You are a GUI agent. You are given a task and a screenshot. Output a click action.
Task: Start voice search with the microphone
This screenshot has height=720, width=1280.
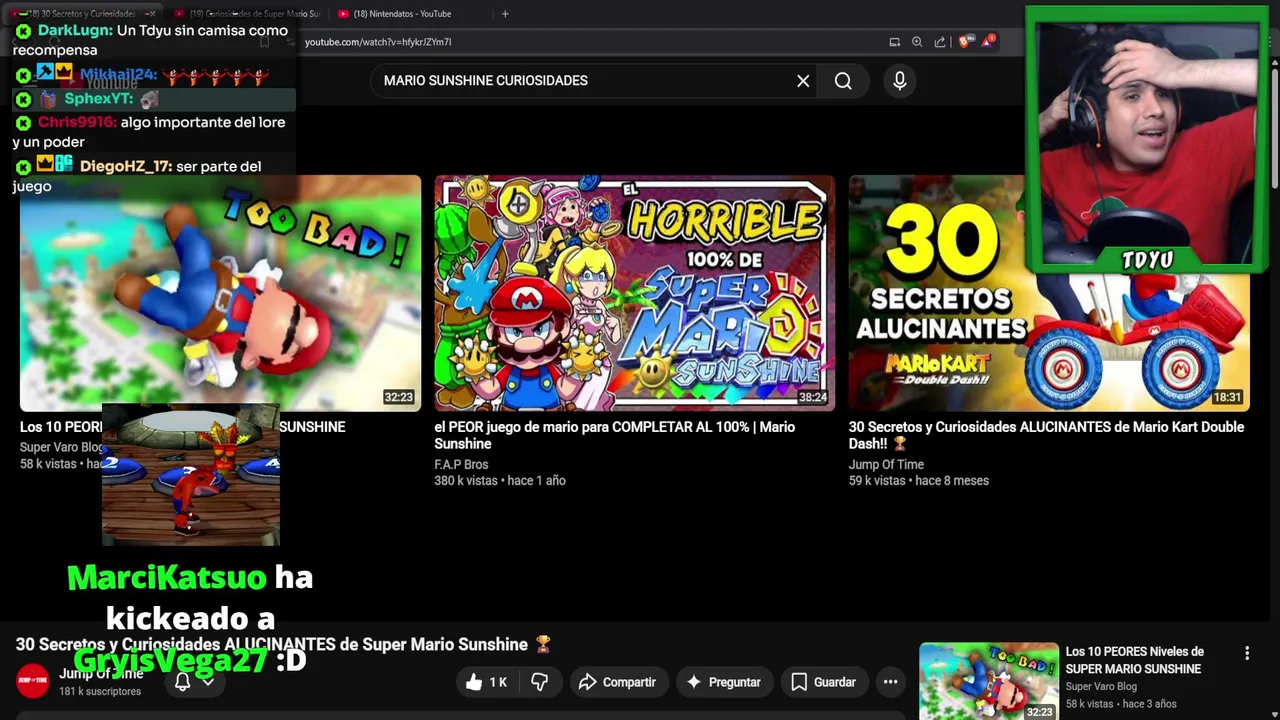[900, 81]
